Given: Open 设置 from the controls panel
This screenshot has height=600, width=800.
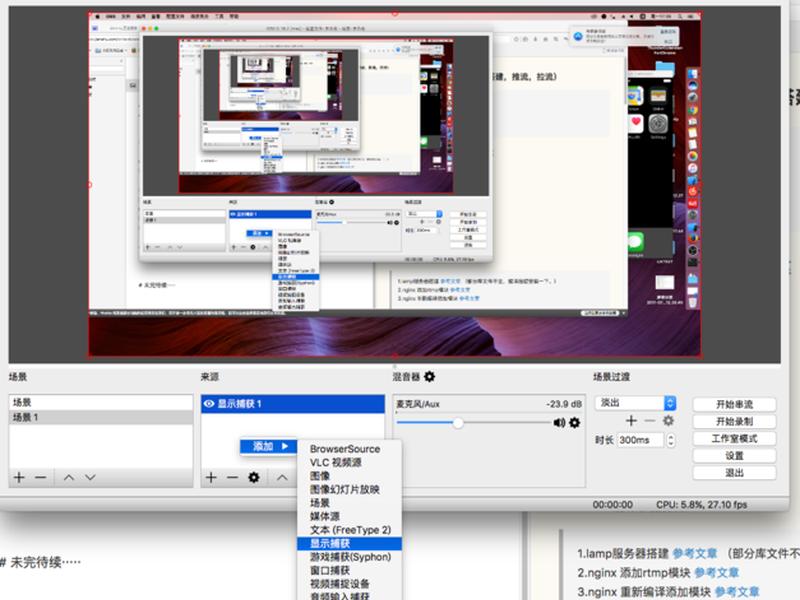Looking at the screenshot, I should coord(734,456).
